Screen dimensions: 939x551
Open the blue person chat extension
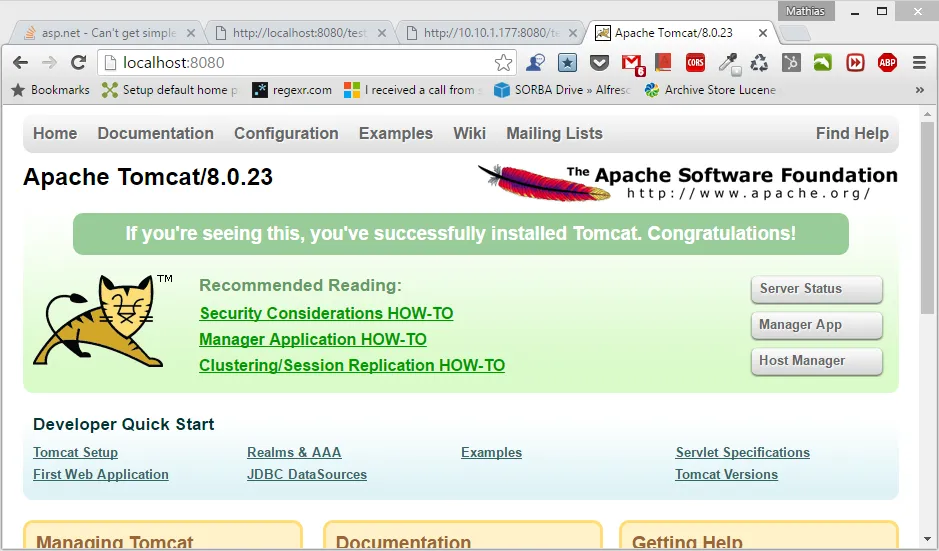tap(535, 62)
